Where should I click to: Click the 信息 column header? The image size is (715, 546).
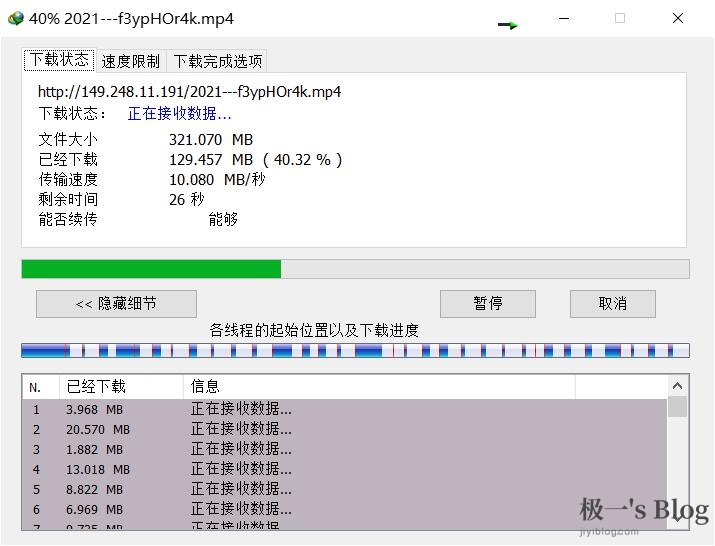(379, 387)
